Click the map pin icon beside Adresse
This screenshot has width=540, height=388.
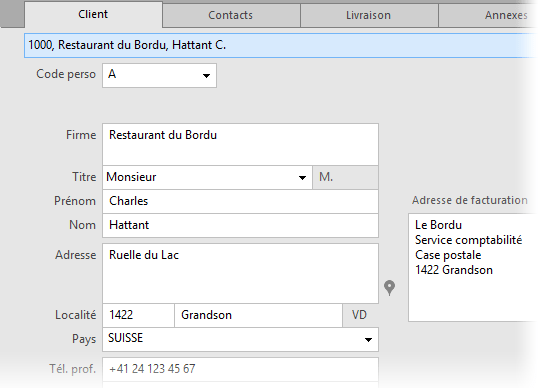pyautogui.click(x=389, y=288)
